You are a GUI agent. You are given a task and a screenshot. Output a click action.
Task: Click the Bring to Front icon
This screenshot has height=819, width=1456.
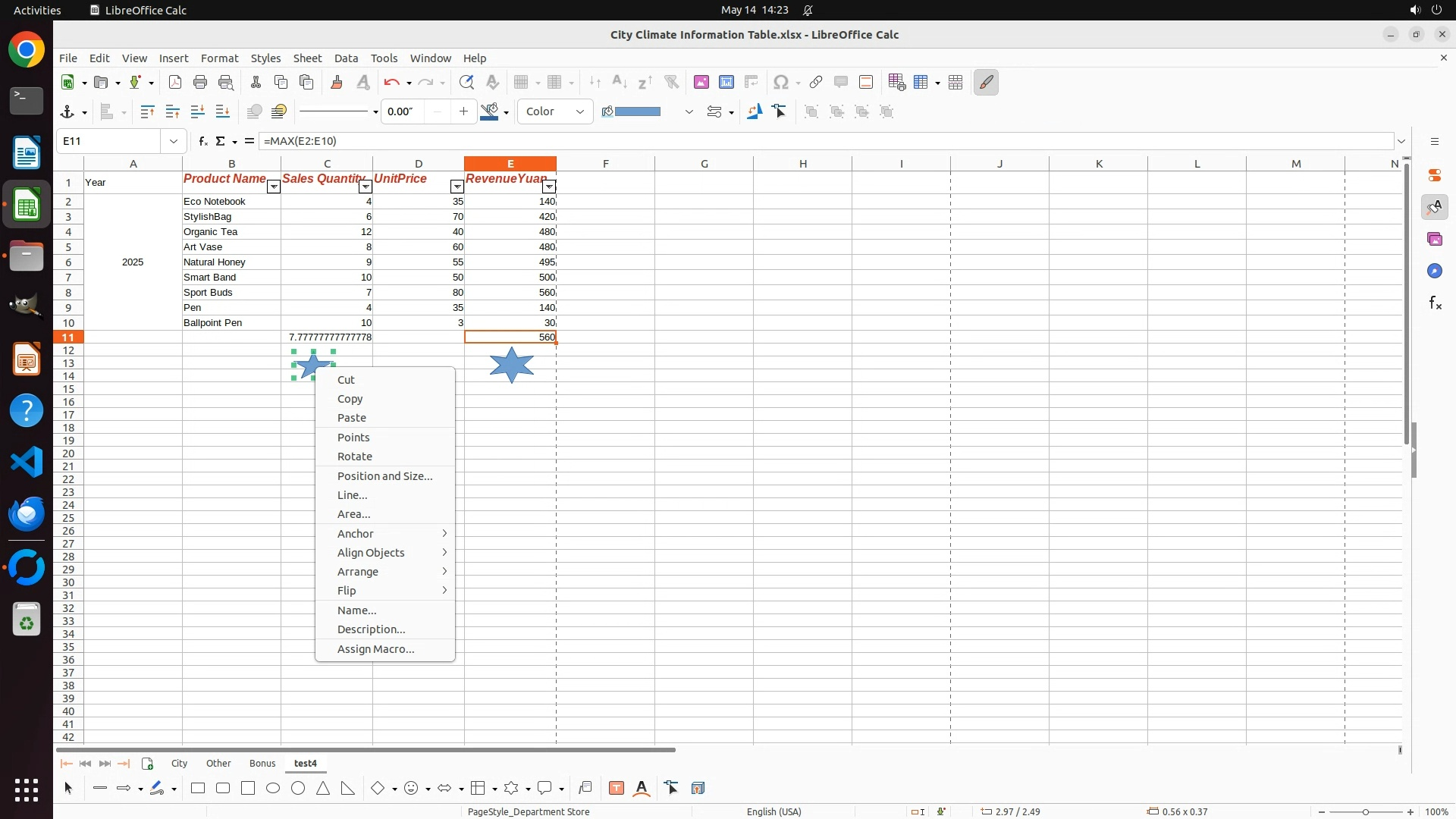coord(147,112)
